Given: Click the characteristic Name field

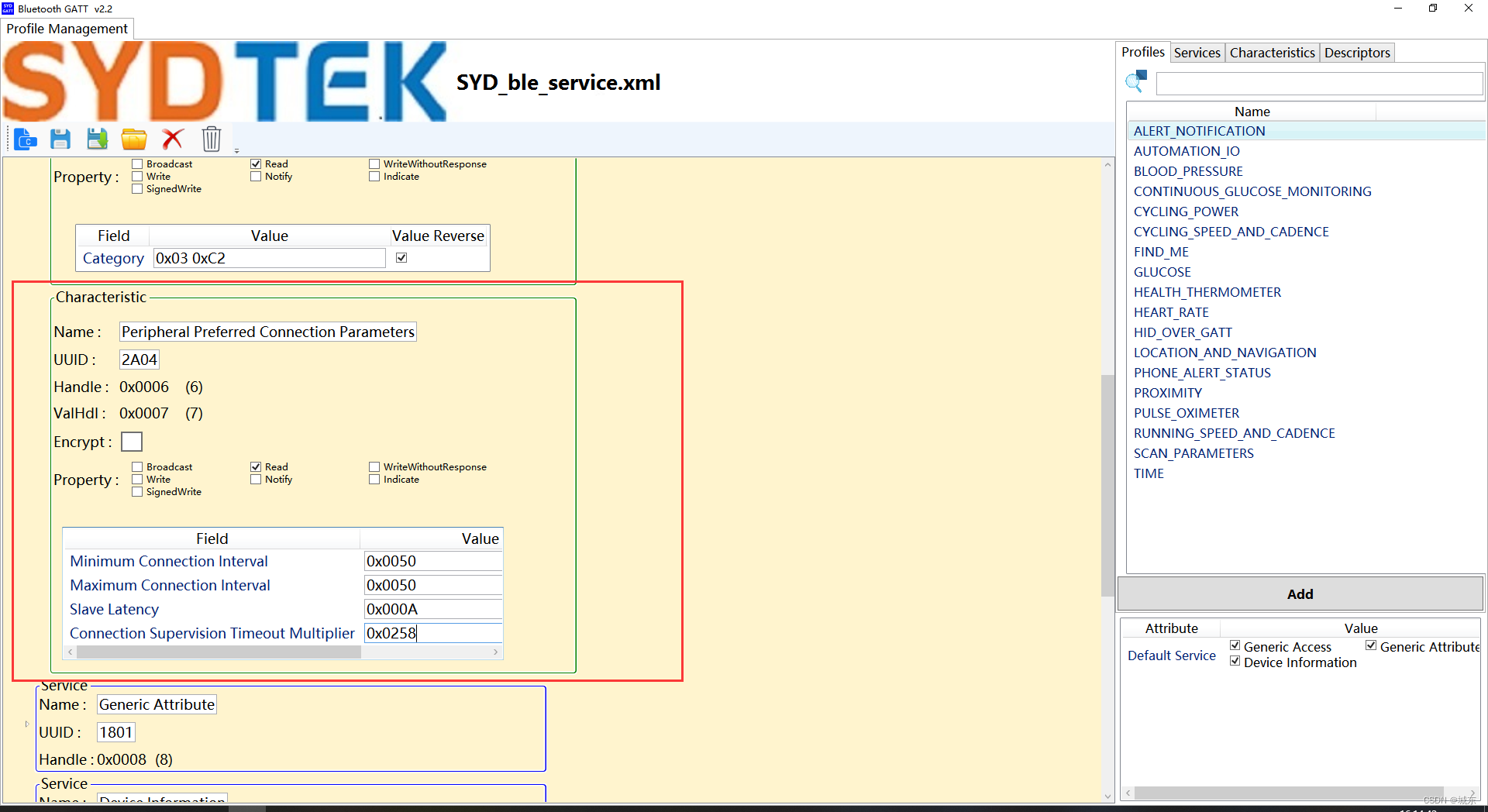Looking at the screenshot, I should (x=268, y=332).
